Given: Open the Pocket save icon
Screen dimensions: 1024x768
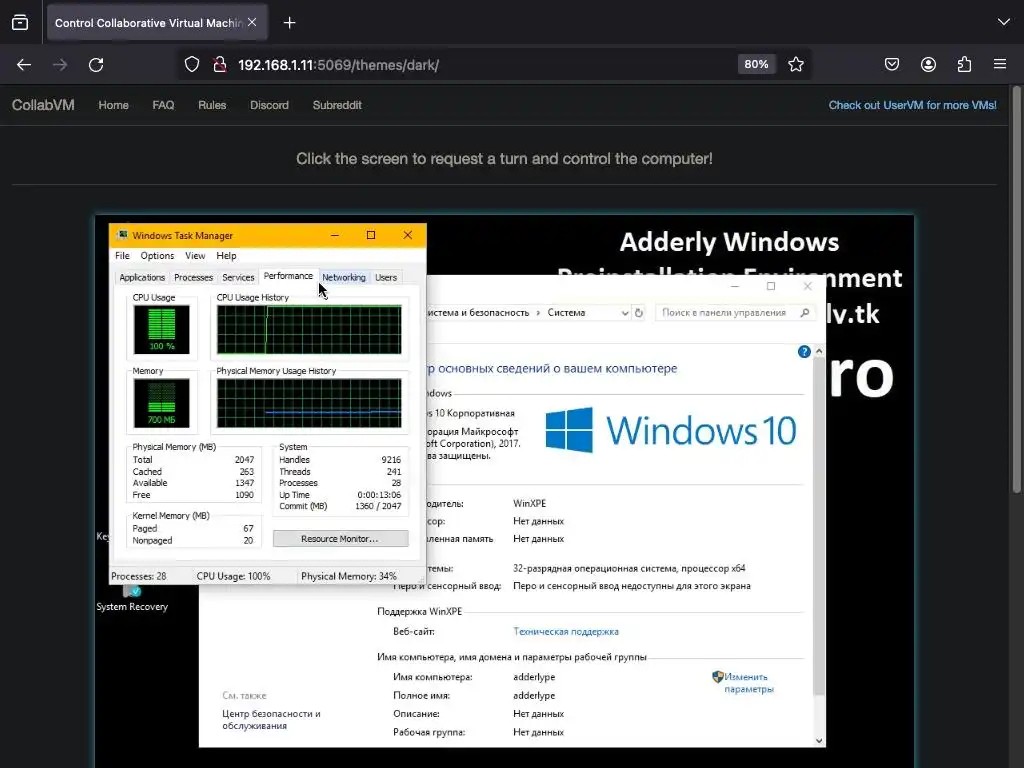Looking at the screenshot, I should click(x=891, y=64).
